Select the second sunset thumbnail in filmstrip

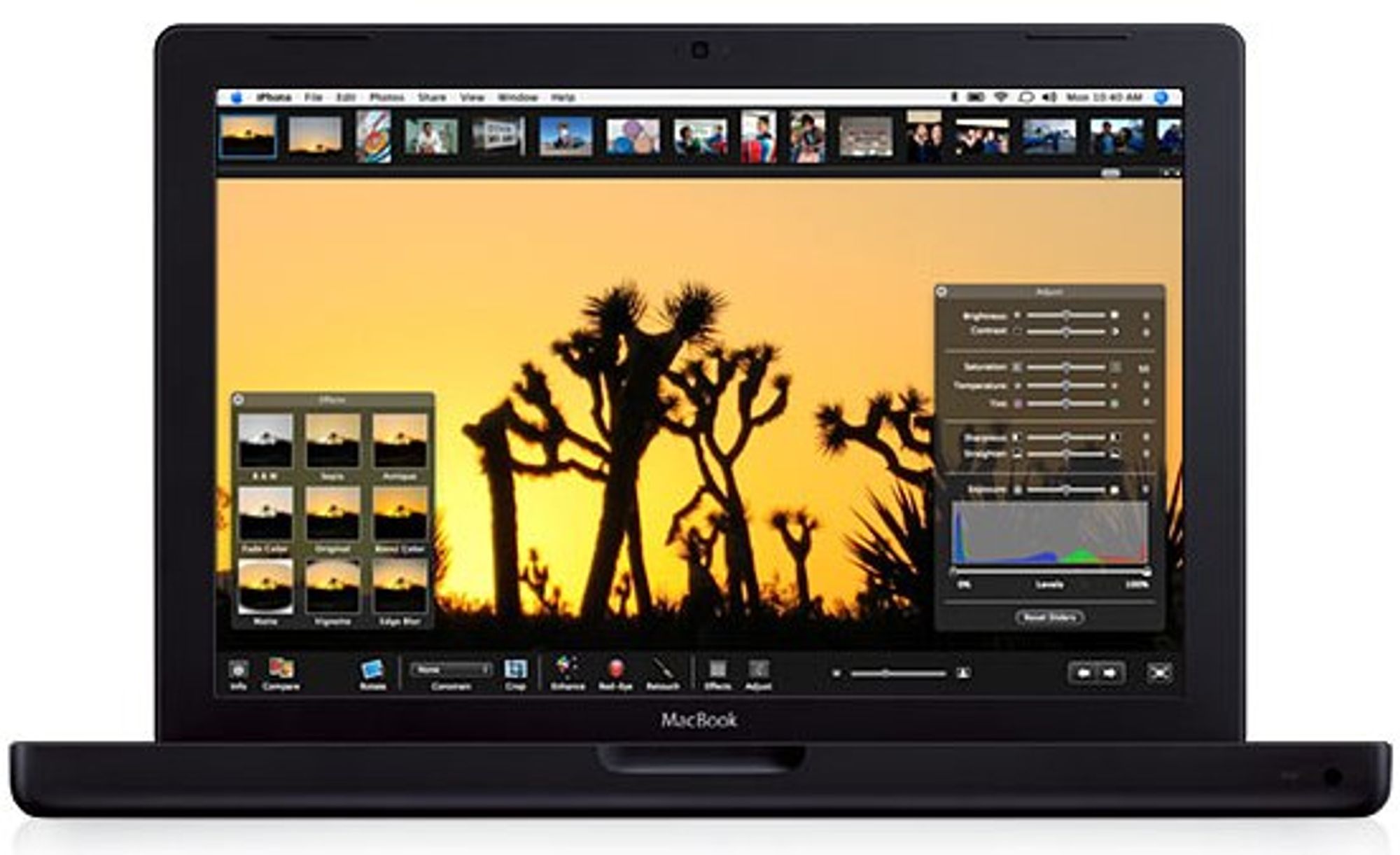click(x=316, y=135)
